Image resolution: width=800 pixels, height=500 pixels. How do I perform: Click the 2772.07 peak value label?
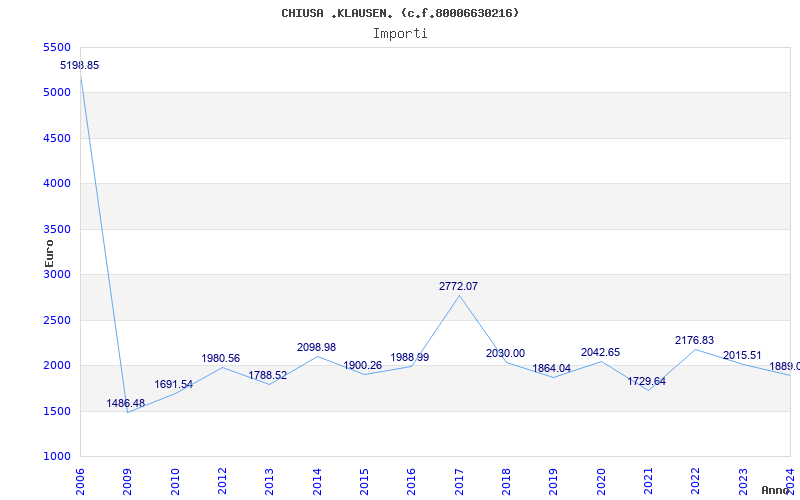[458, 286]
